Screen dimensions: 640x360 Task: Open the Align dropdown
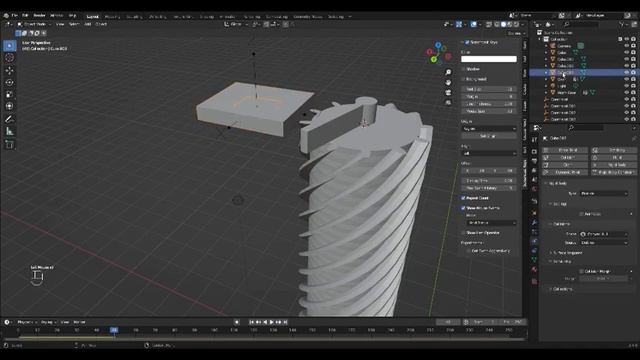point(489,153)
